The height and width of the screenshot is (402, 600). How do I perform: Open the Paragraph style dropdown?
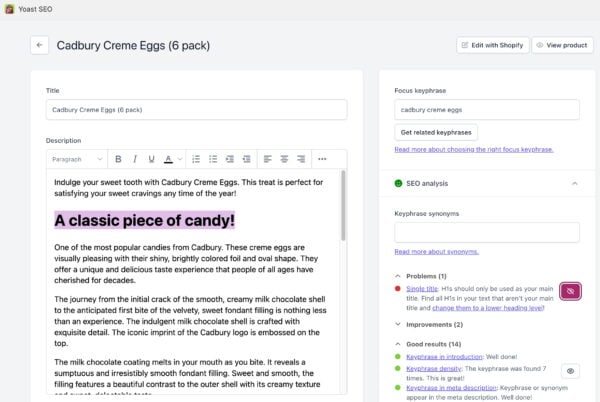click(77, 159)
